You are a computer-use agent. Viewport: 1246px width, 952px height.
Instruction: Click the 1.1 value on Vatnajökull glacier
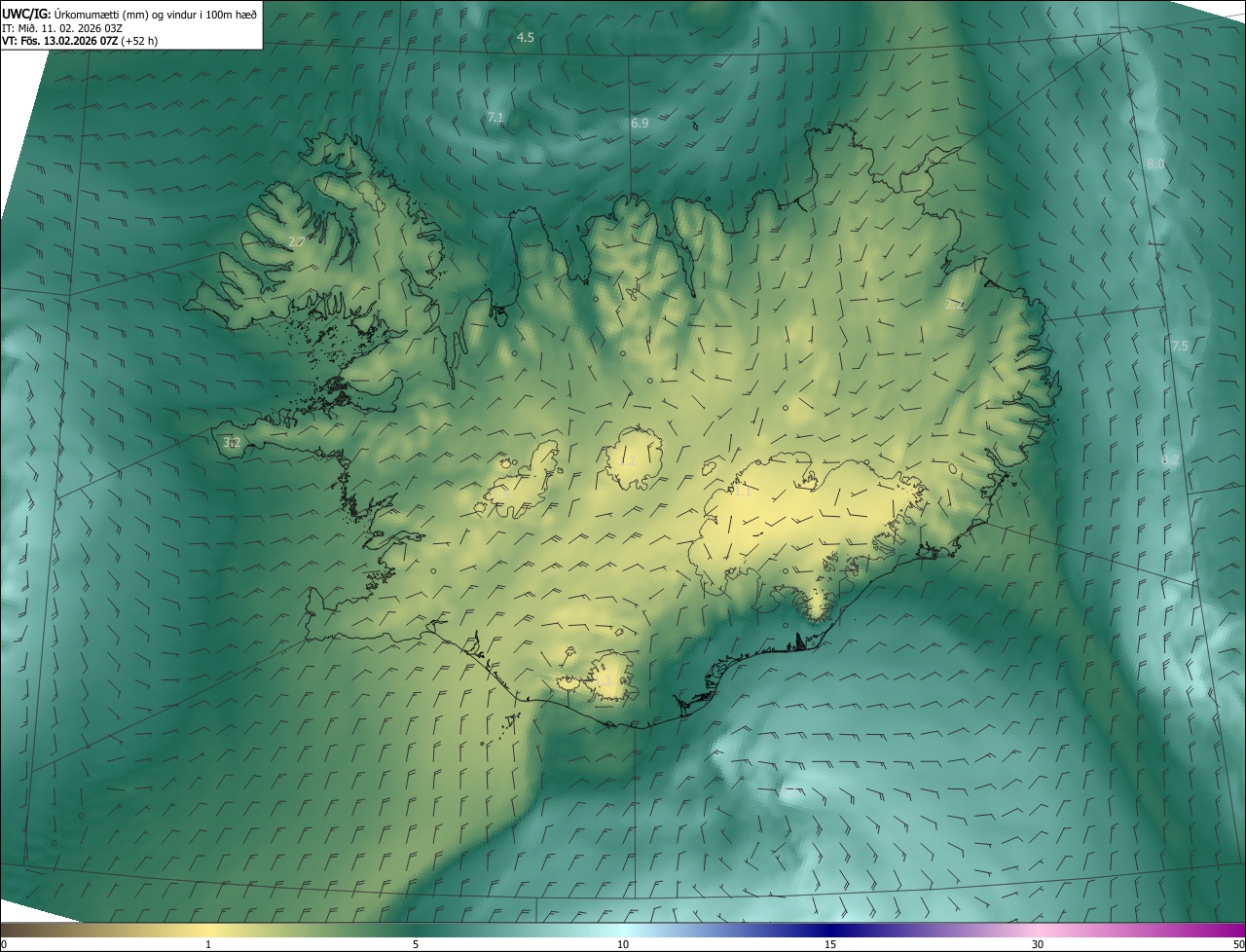point(742,491)
